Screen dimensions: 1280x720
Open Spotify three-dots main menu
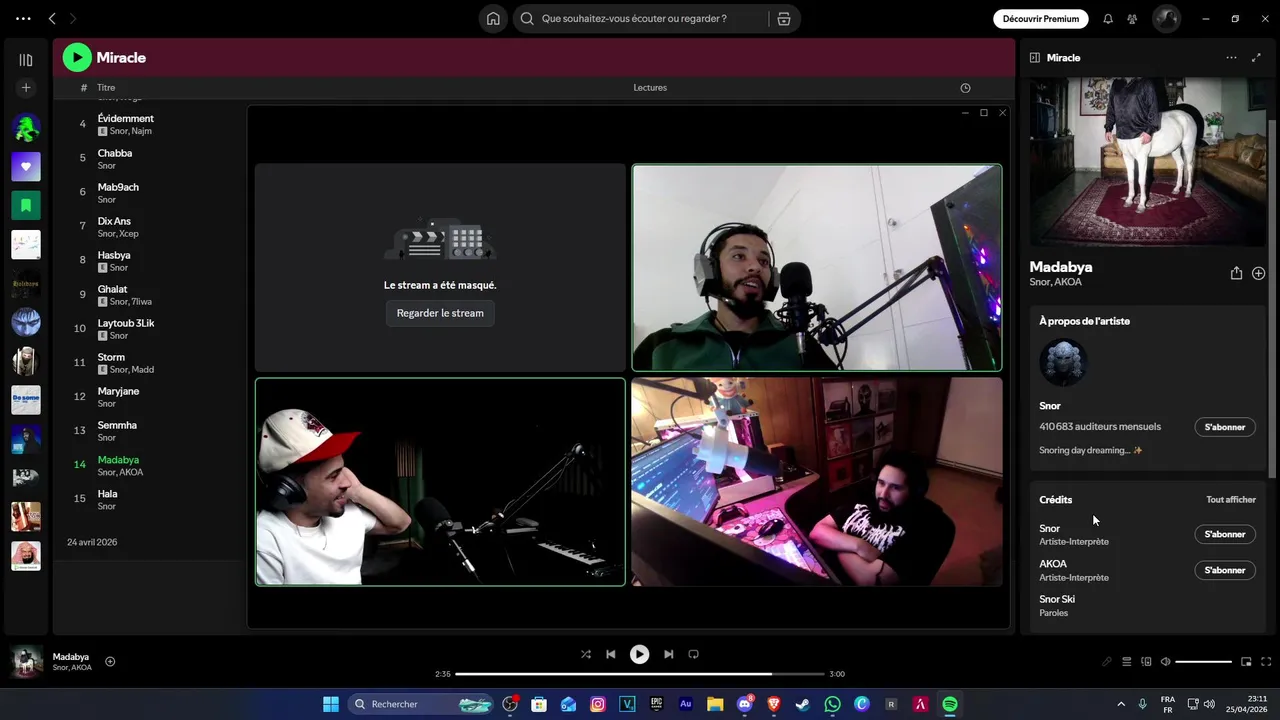click(23, 18)
